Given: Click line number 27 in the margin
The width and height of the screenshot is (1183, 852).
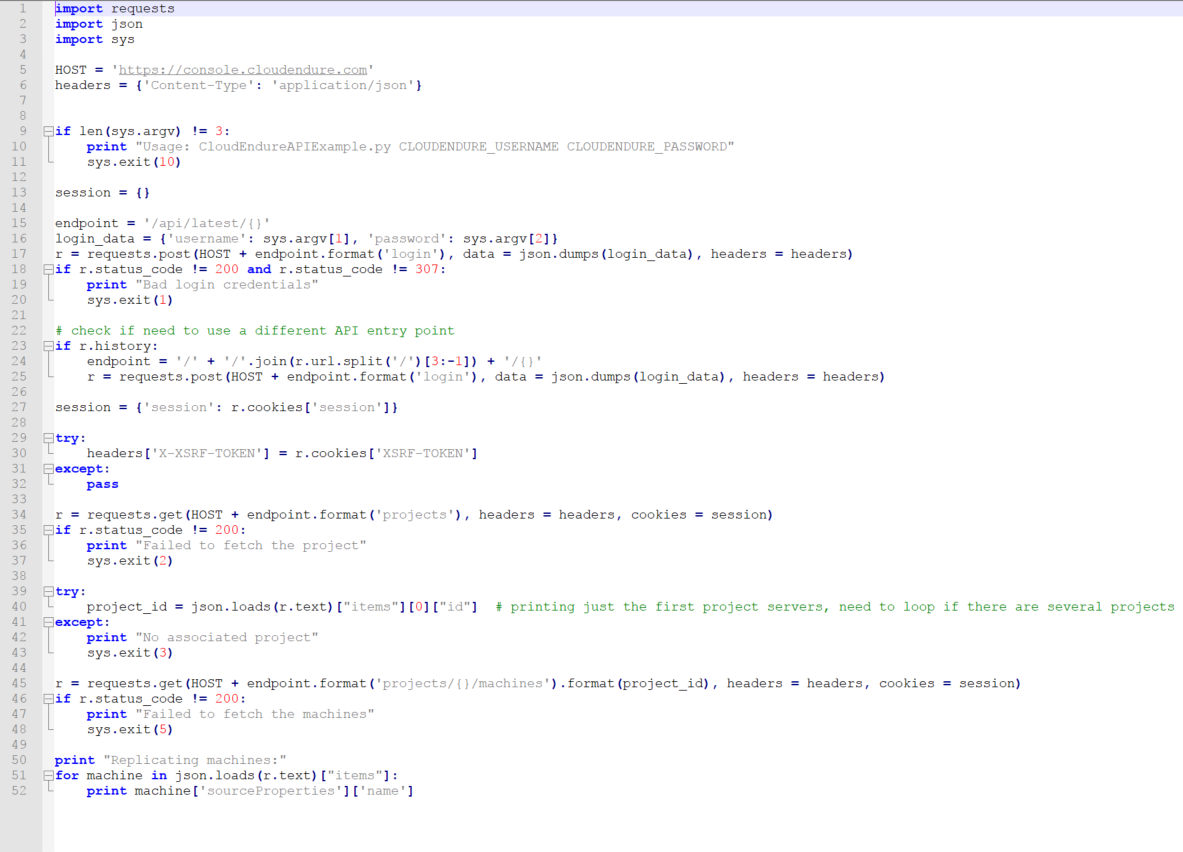Looking at the screenshot, I should (19, 408).
